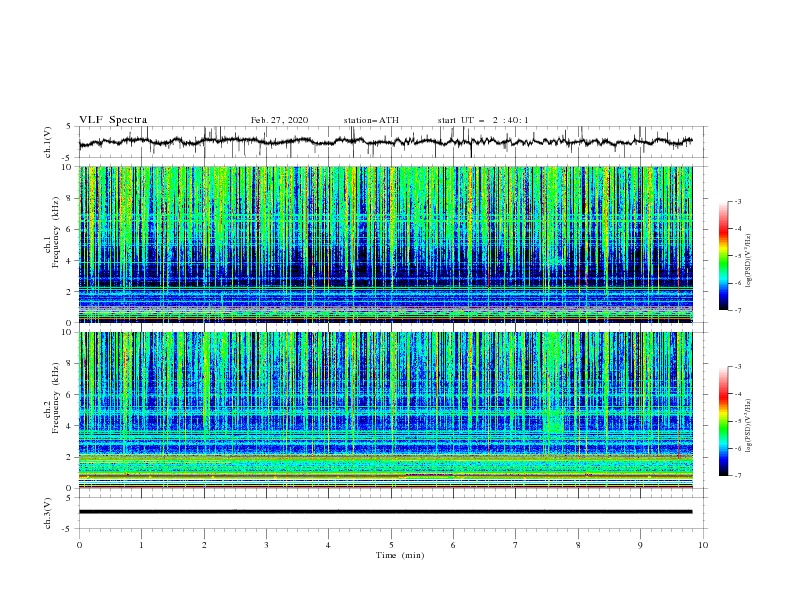Click inside the ch.1 spectrogram panel
Image resolution: width=792 pixels, height=612 pixels.
(x=385, y=244)
